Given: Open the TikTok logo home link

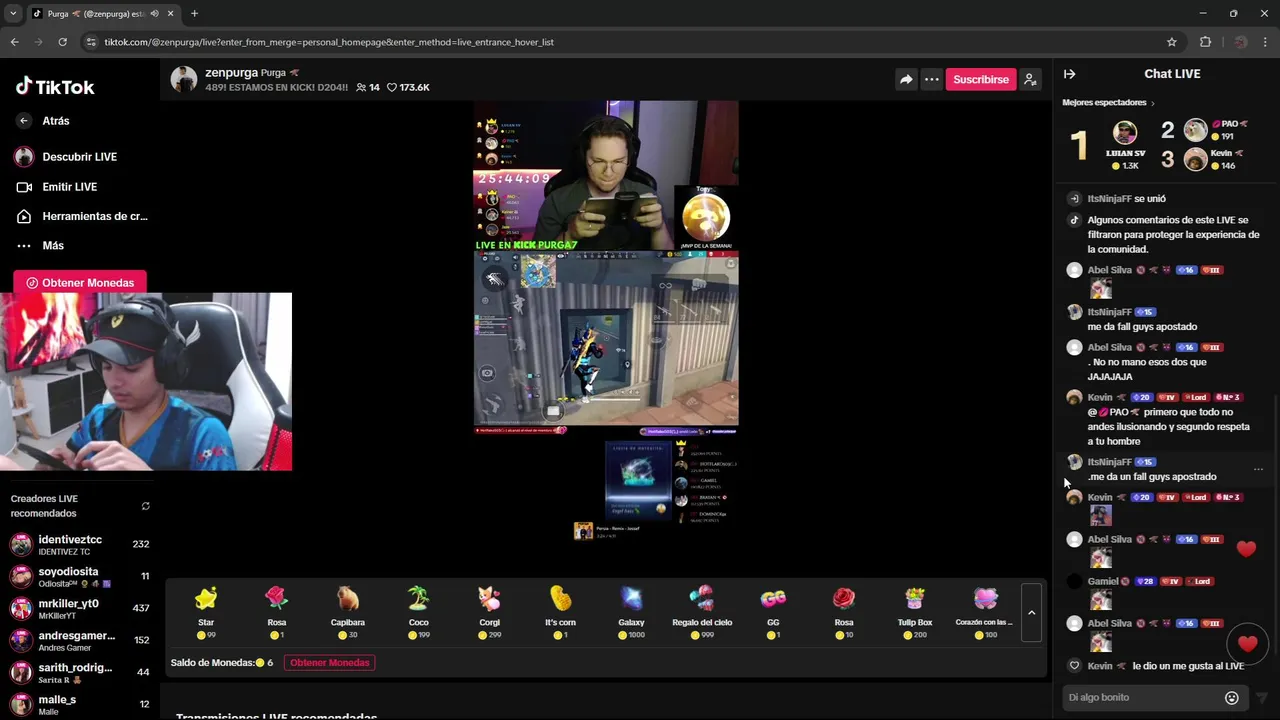Looking at the screenshot, I should 55,87.
